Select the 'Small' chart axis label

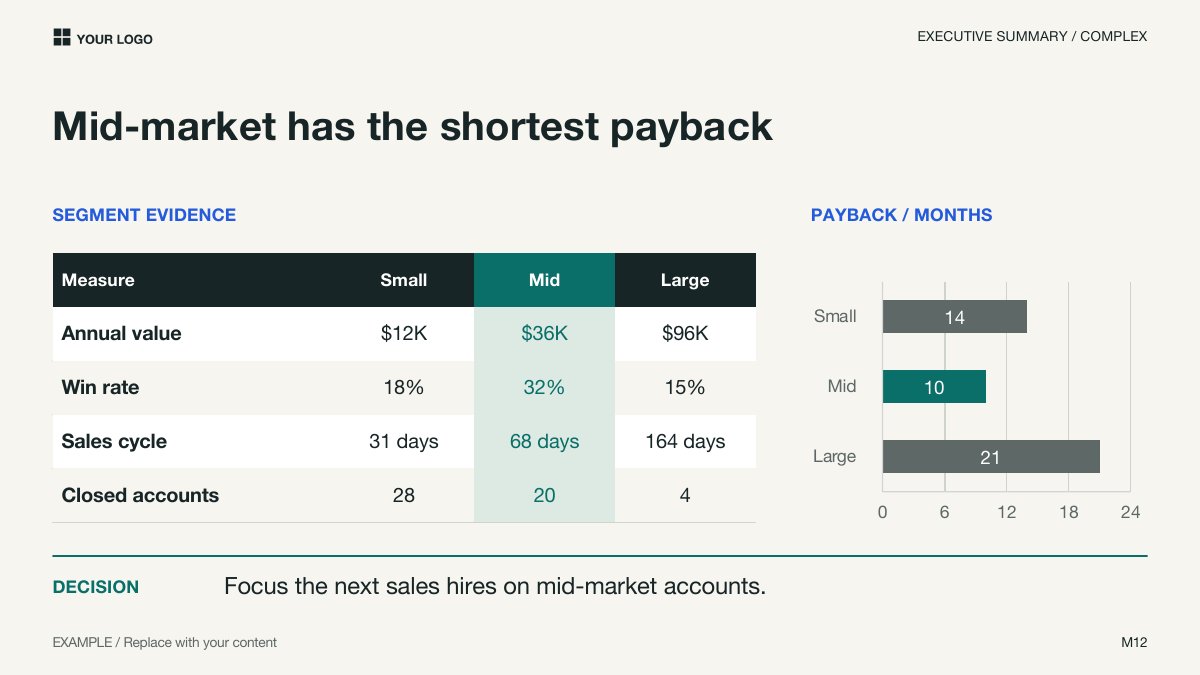(835, 316)
